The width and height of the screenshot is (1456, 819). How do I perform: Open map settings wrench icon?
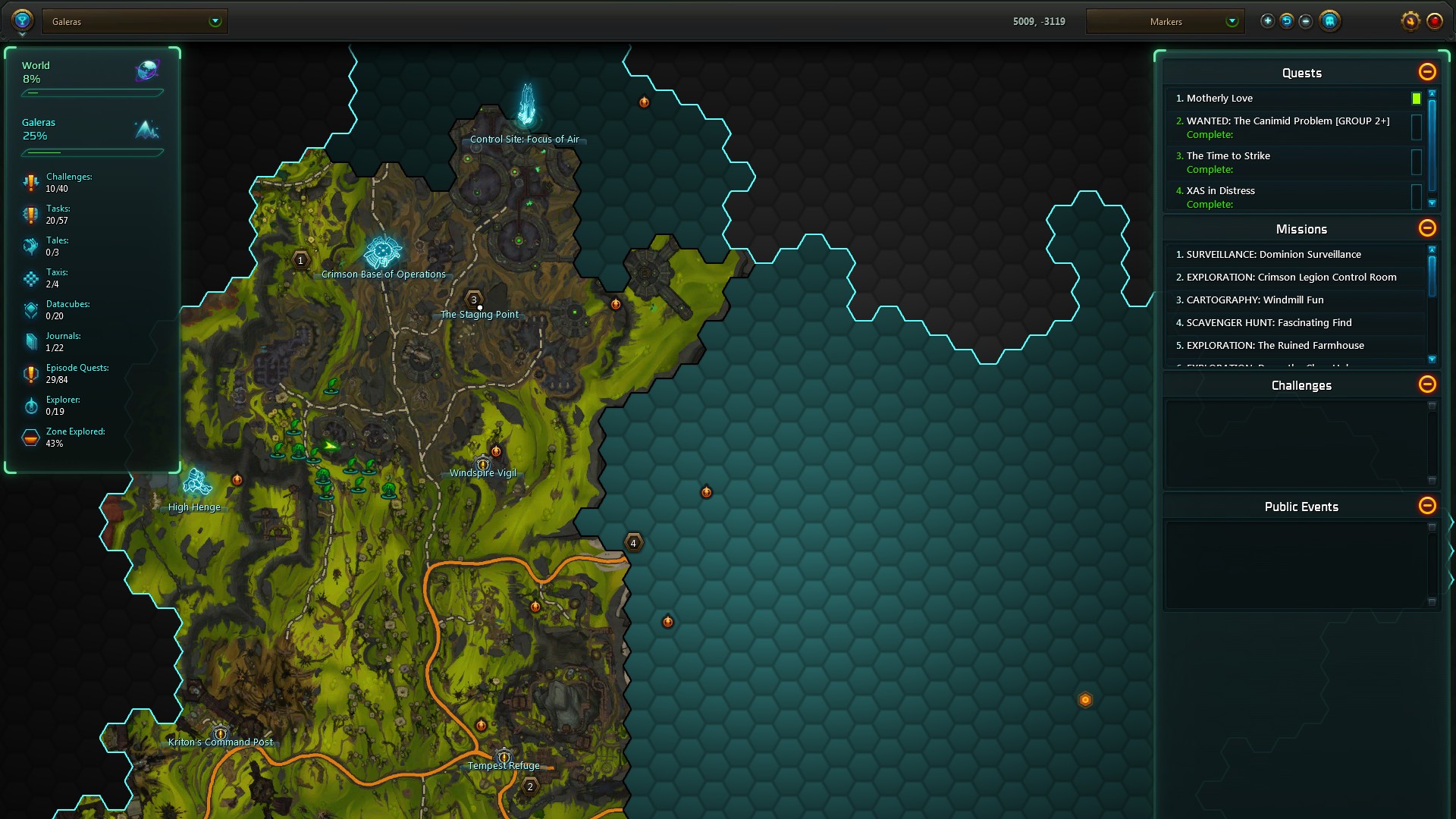(1410, 21)
